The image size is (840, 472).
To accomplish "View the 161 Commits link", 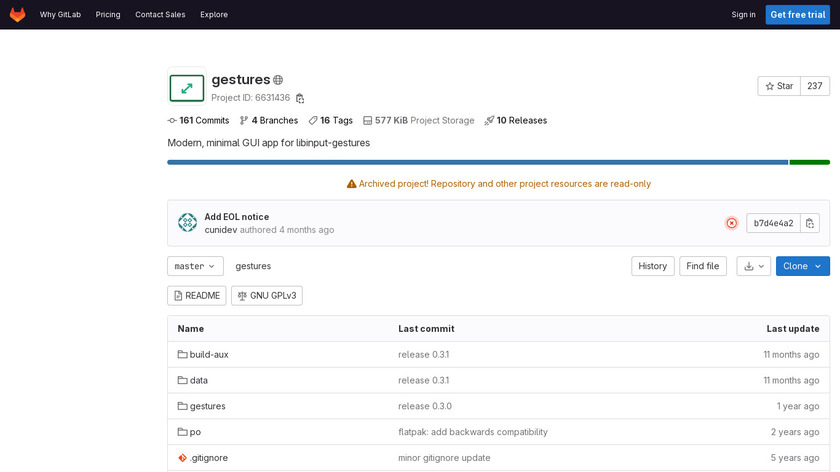I will click(198, 120).
